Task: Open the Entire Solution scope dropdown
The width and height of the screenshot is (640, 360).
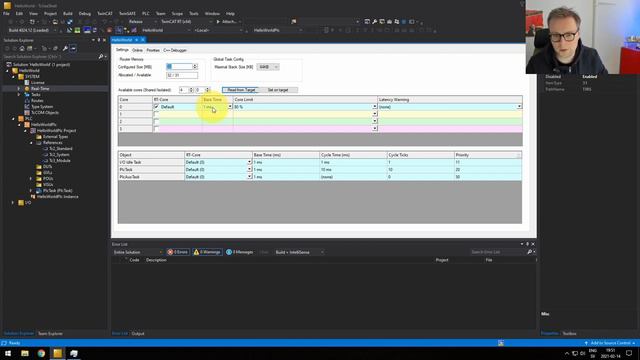Action: click(x=138, y=252)
